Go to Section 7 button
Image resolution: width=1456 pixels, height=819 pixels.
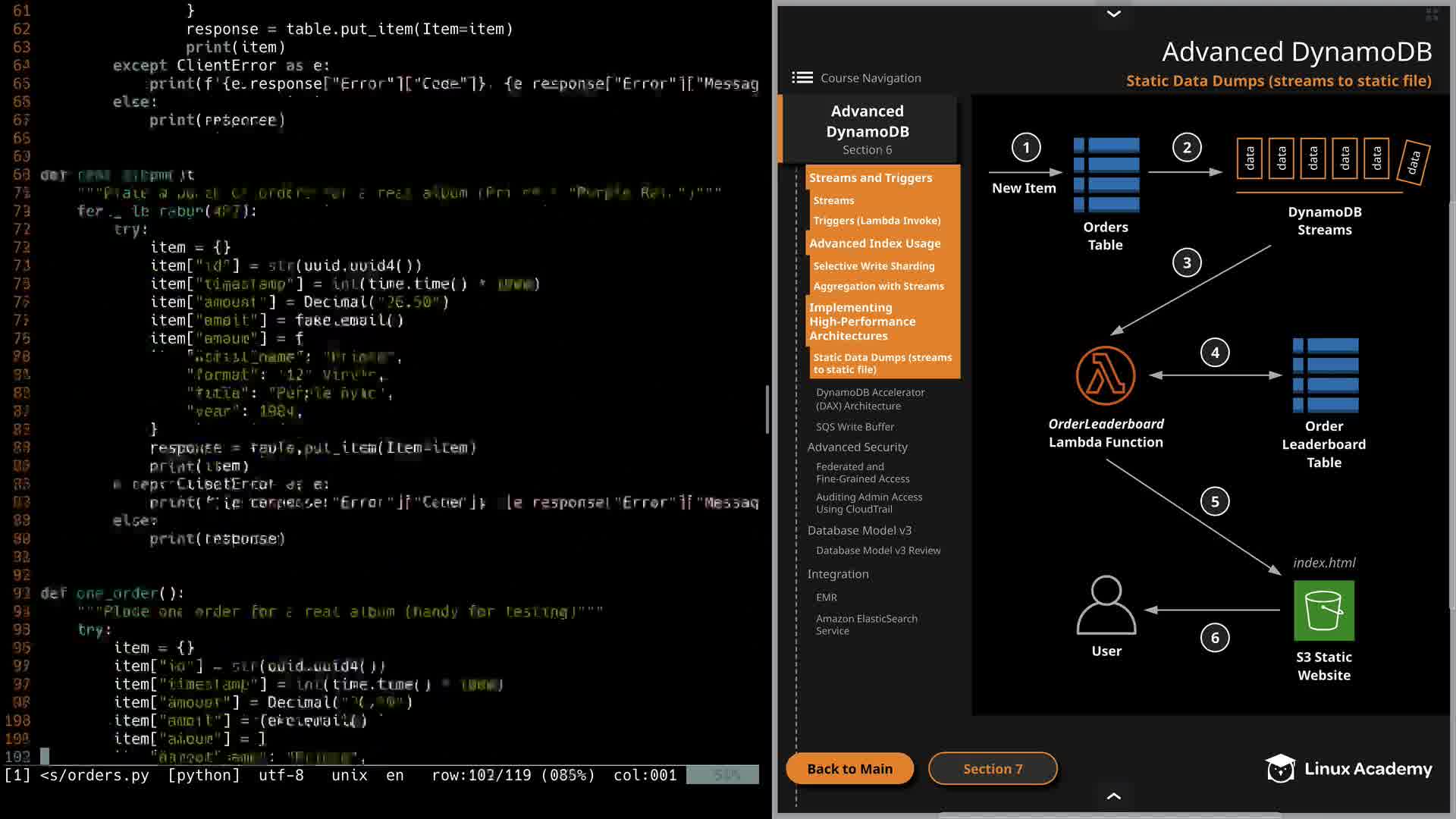(992, 769)
